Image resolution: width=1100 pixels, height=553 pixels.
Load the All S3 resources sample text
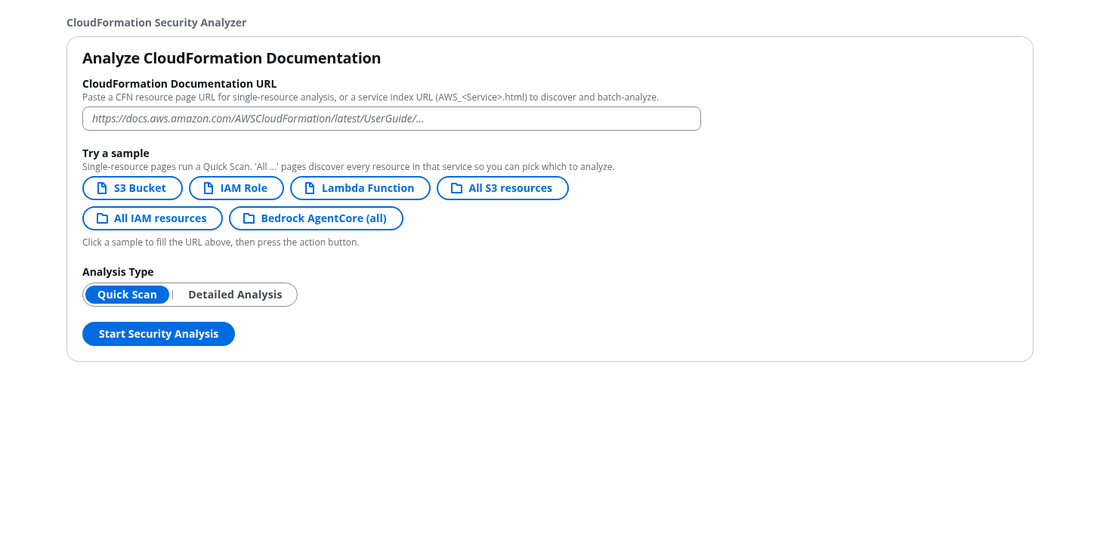[x=510, y=188]
